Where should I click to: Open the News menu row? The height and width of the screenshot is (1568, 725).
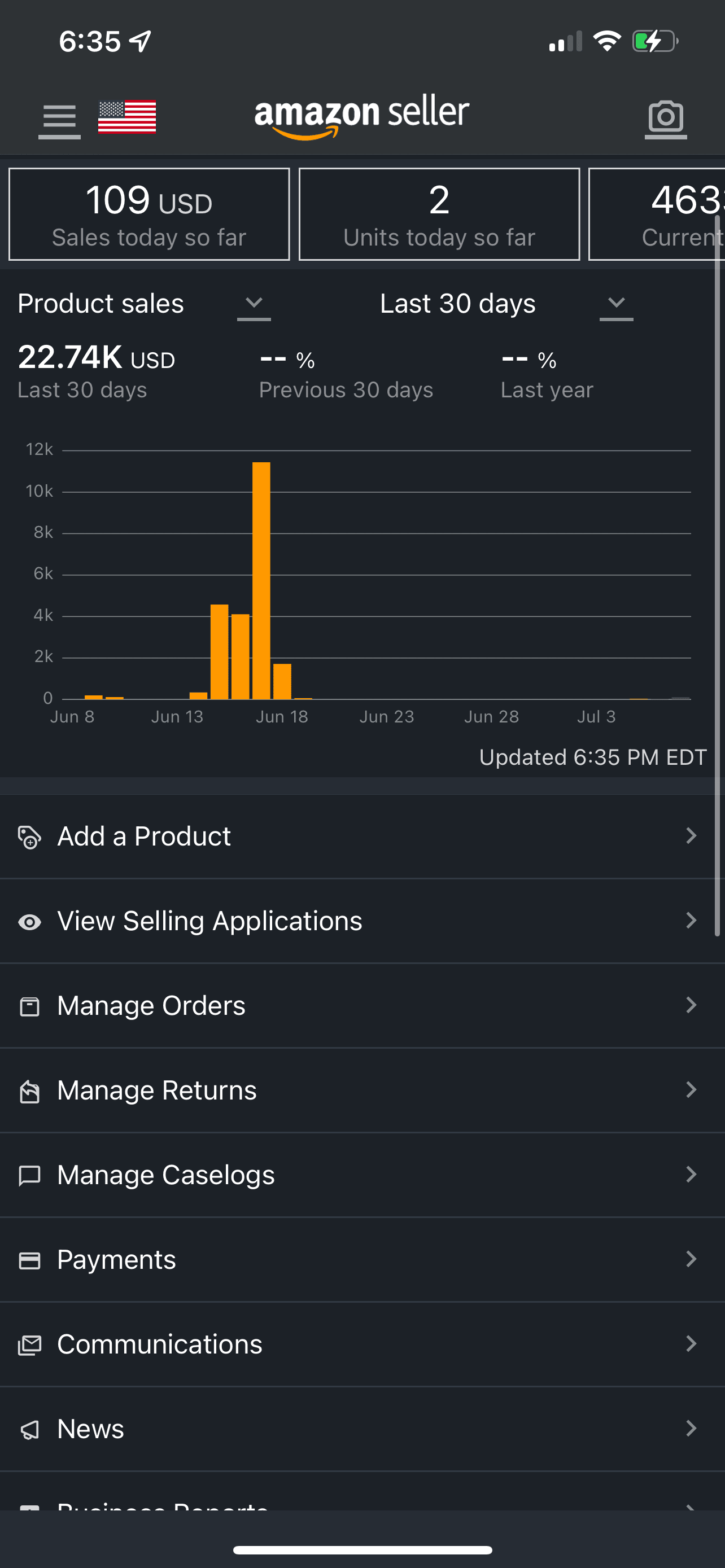362,1429
